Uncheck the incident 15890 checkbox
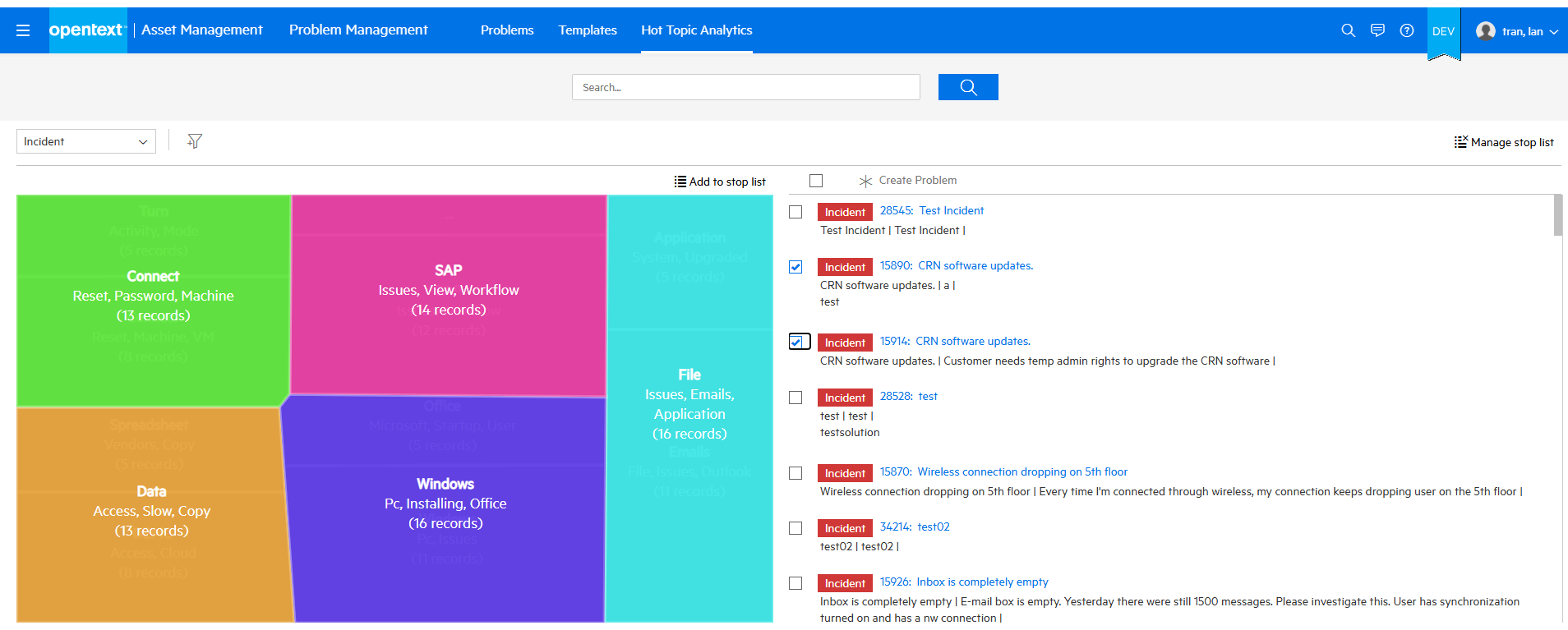 pos(796,267)
